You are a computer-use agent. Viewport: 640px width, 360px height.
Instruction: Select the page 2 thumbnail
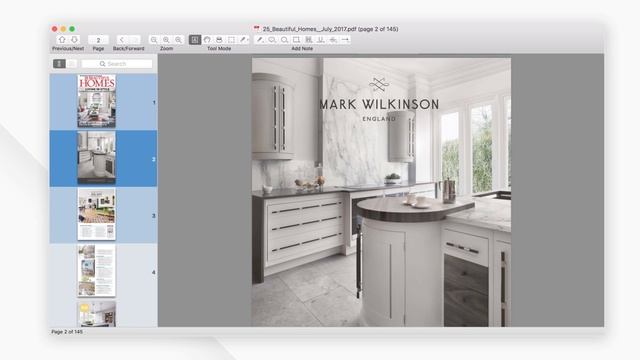[97, 158]
